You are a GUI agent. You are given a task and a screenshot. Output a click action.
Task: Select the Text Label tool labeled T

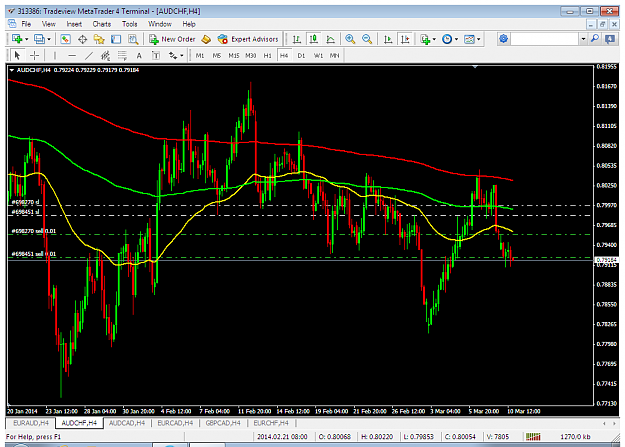[x=156, y=55]
